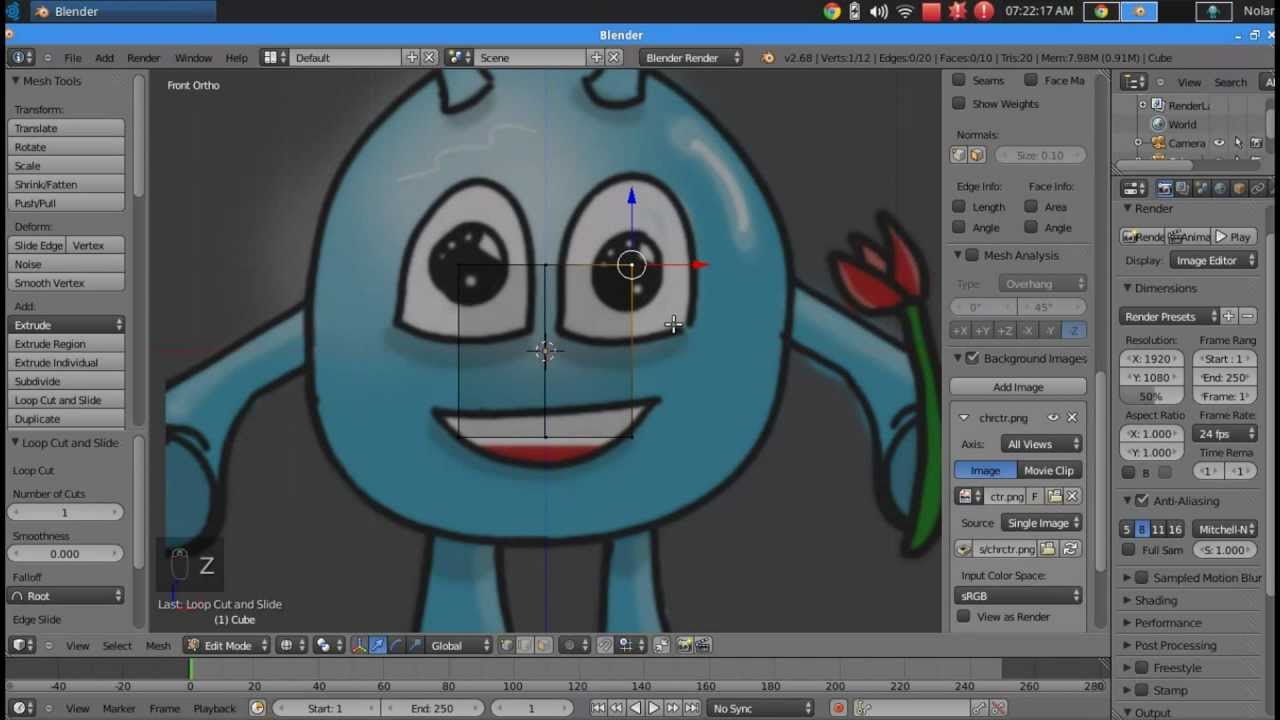Click the Subdivide button
The width and height of the screenshot is (1280, 720).
67,381
